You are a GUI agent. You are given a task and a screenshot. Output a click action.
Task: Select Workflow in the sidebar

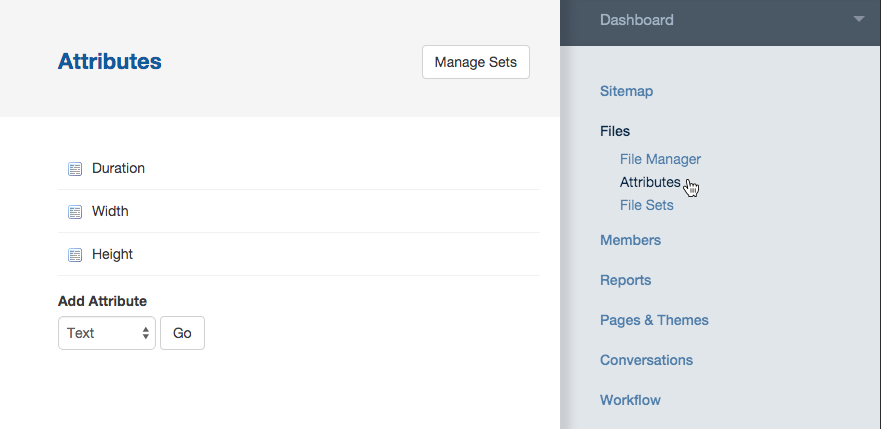[x=630, y=400]
